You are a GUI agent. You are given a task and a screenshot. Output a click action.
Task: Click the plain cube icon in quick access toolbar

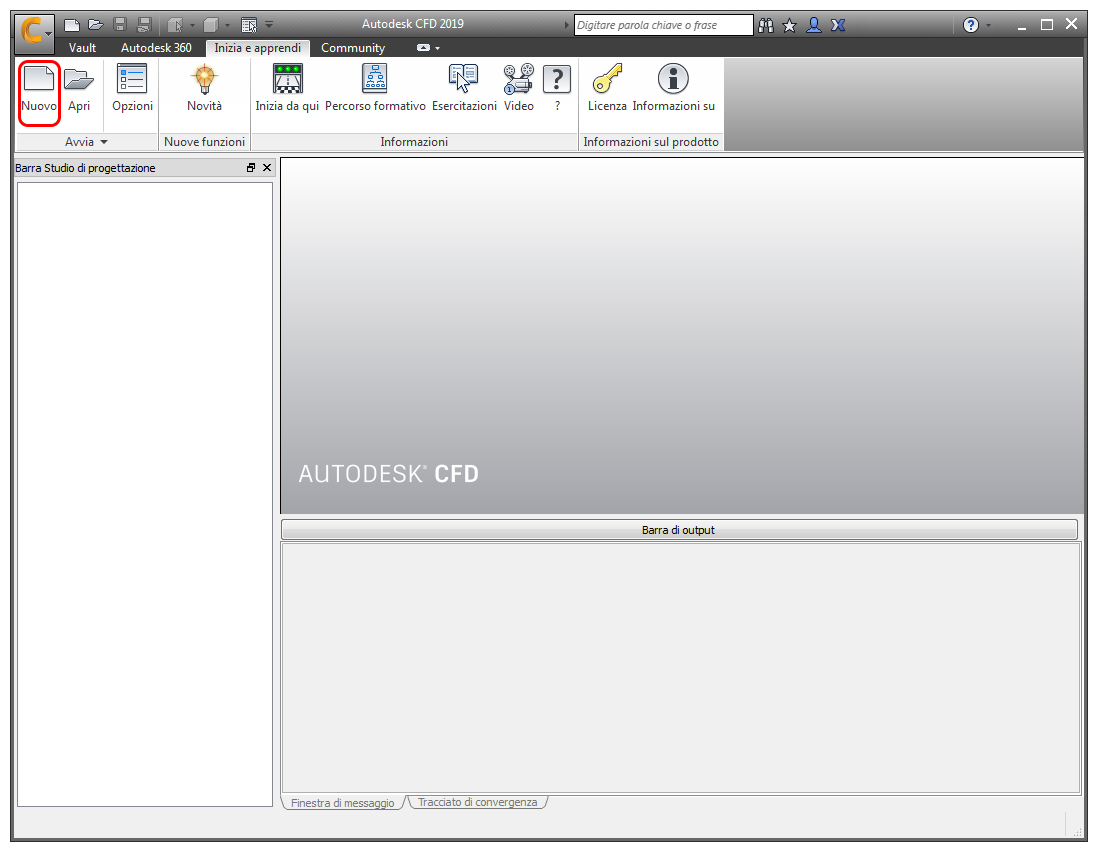(210, 25)
